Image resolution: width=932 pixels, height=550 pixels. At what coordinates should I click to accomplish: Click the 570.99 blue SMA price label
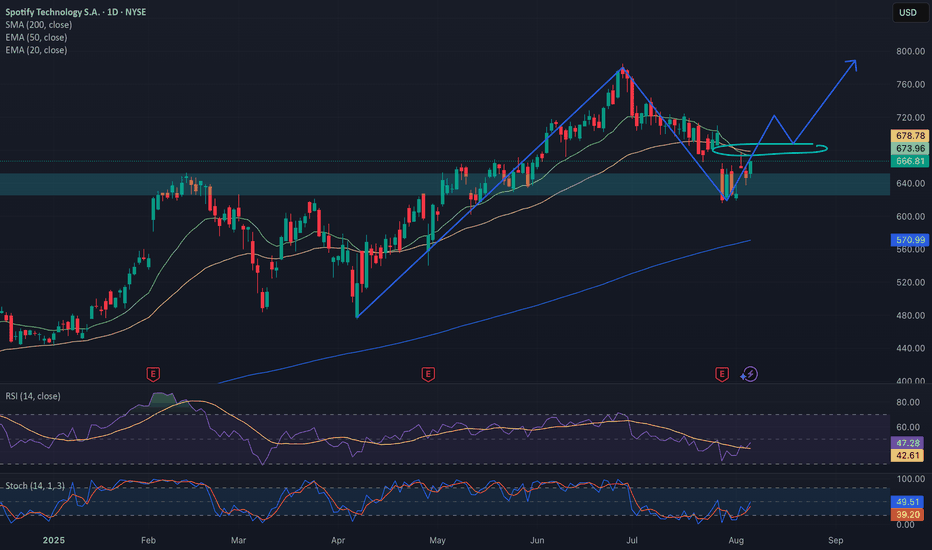tap(910, 240)
